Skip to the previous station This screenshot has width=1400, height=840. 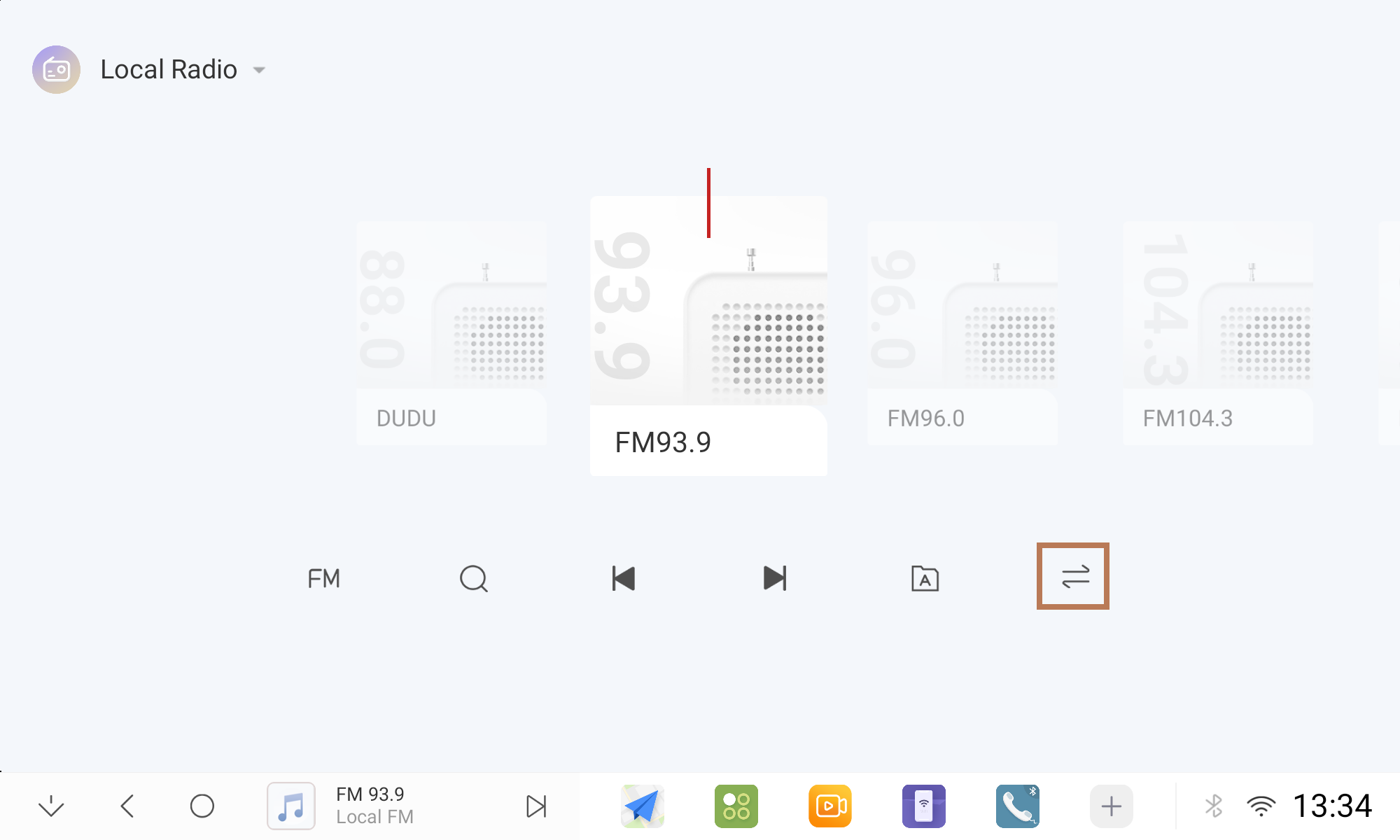tap(623, 579)
